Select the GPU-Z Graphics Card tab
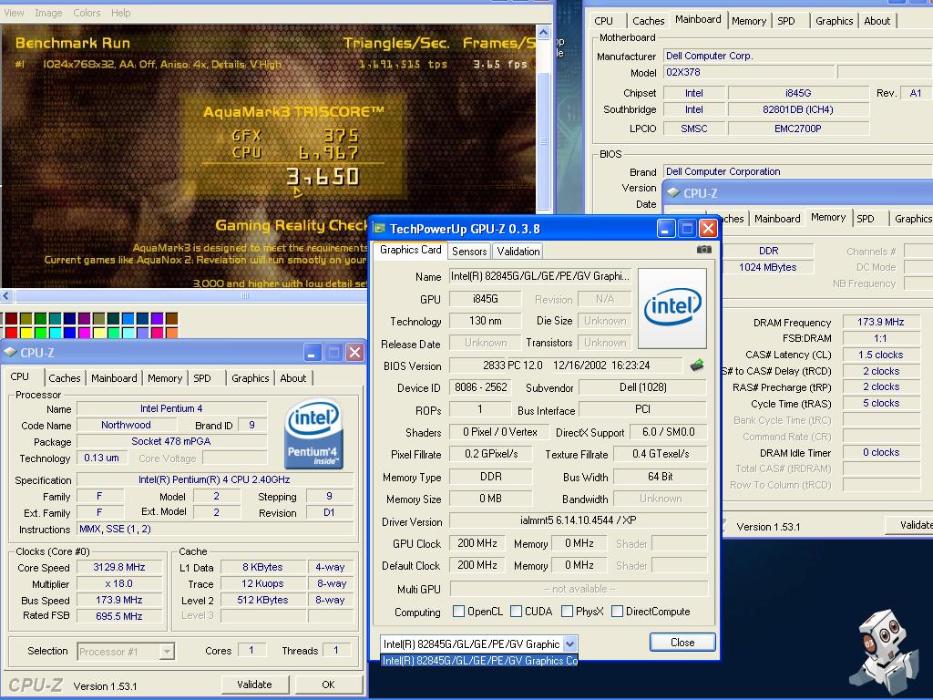 (x=411, y=250)
